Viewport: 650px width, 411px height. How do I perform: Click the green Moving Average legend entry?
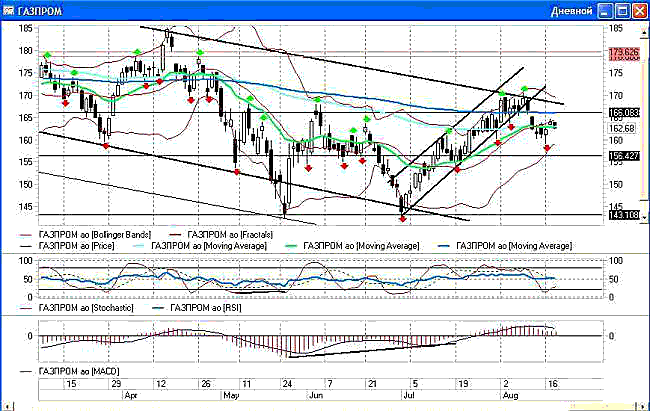[353, 246]
